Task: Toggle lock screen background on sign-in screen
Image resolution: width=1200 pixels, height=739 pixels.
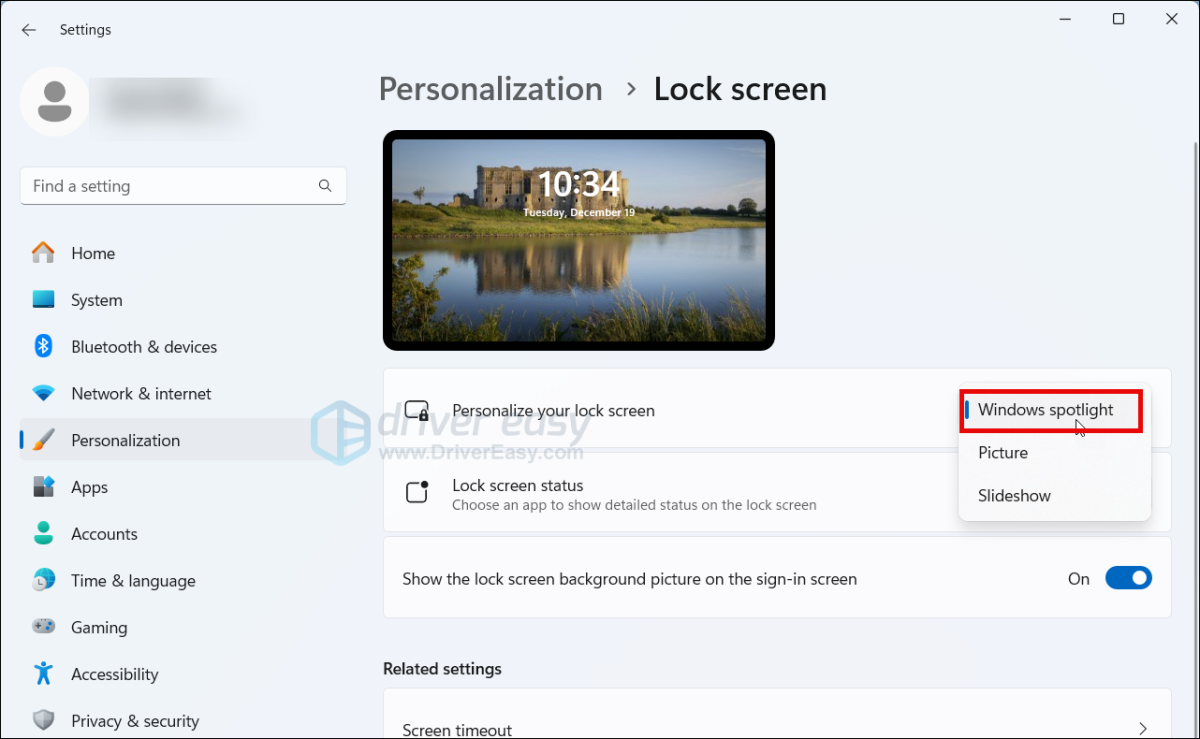Action: click(x=1128, y=578)
